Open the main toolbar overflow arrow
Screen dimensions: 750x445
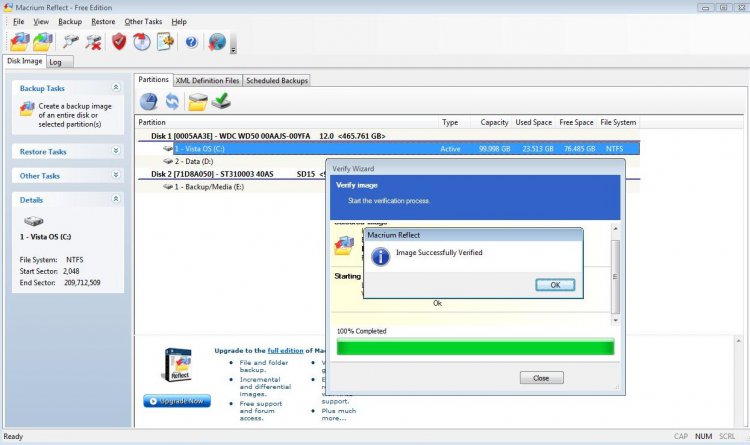point(233,50)
